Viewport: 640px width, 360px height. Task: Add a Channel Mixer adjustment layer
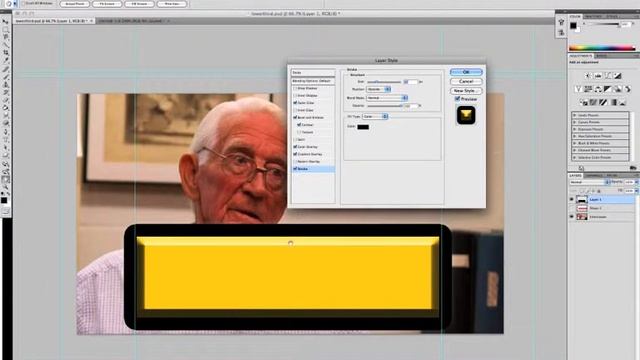point(628,89)
